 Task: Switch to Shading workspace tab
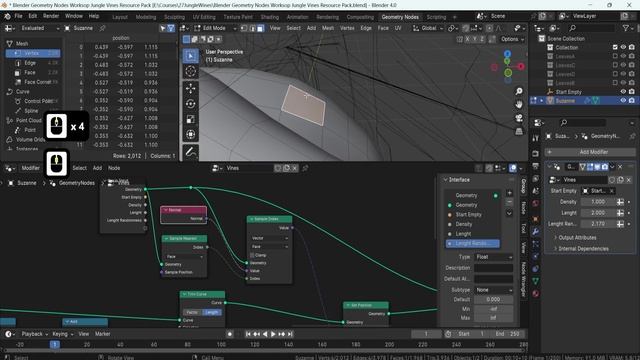pos(270,17)
